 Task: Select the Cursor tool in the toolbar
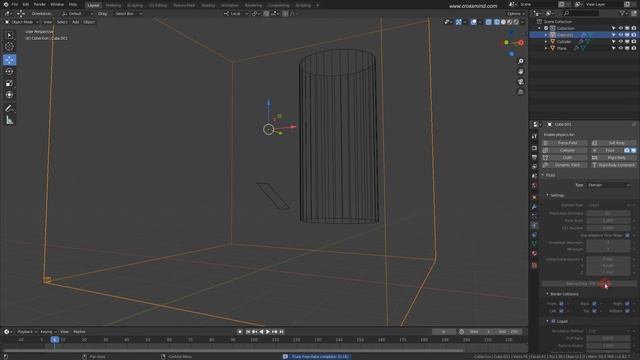pos(9,47)
